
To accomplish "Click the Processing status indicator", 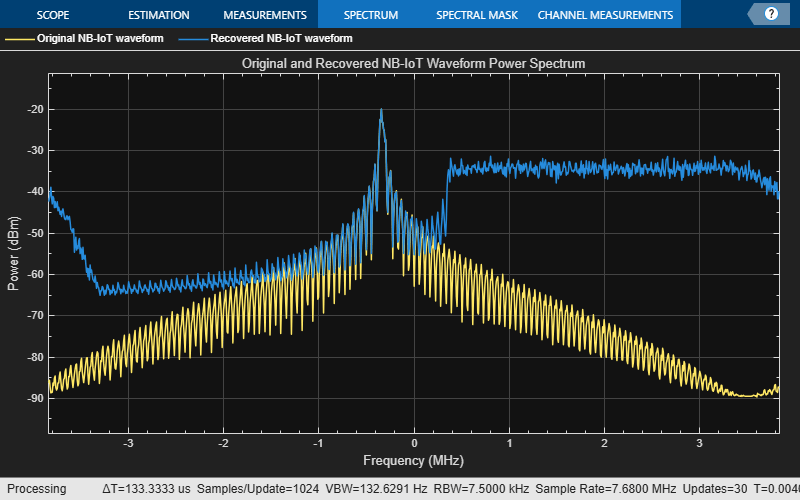I will tap(36, 489).
